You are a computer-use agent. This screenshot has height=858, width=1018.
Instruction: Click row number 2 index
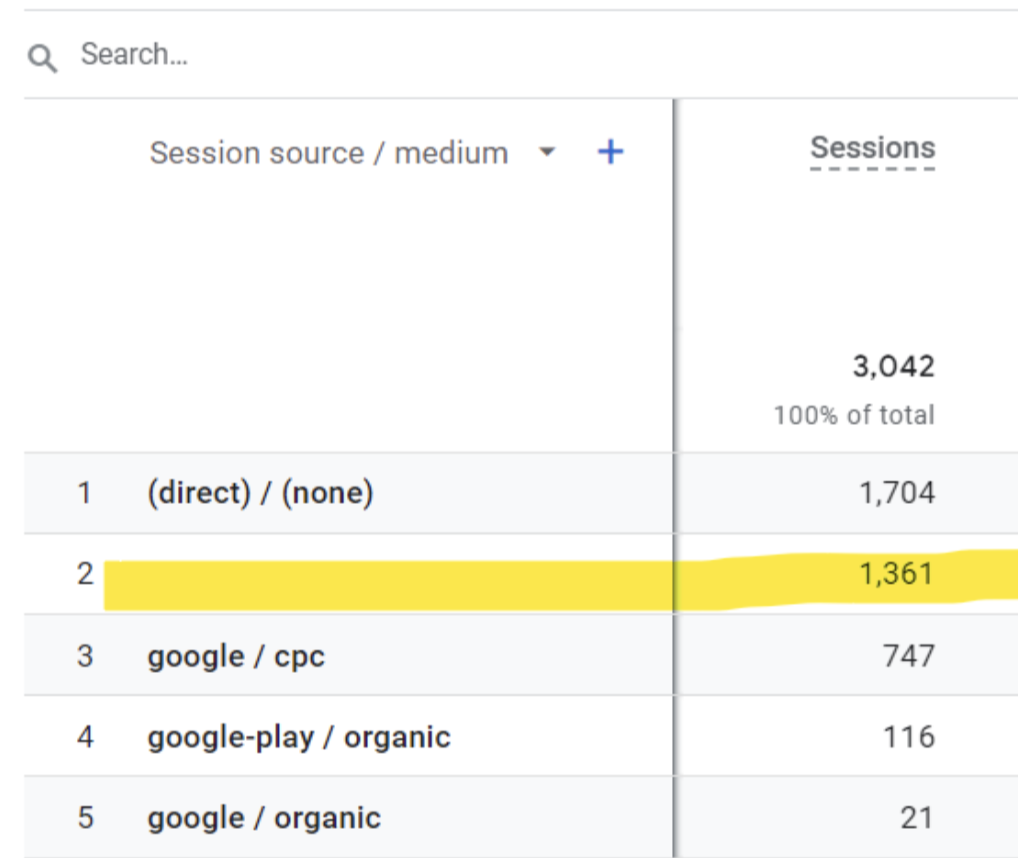[85, 574]
